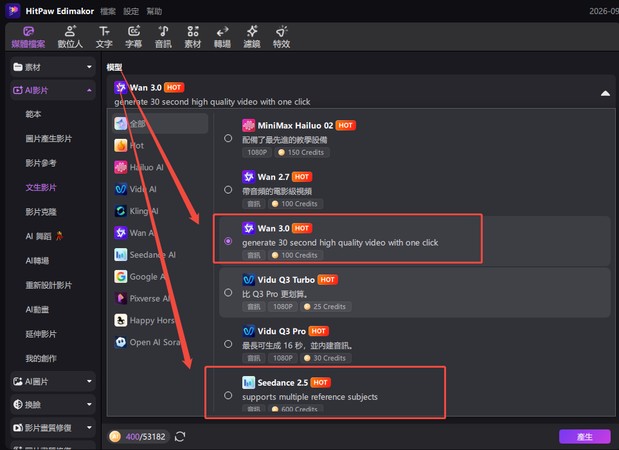Image resolution: width=619 pixels, height=450 pixels.
Task: Filter models by Kling AI
Action: [160, 211]
